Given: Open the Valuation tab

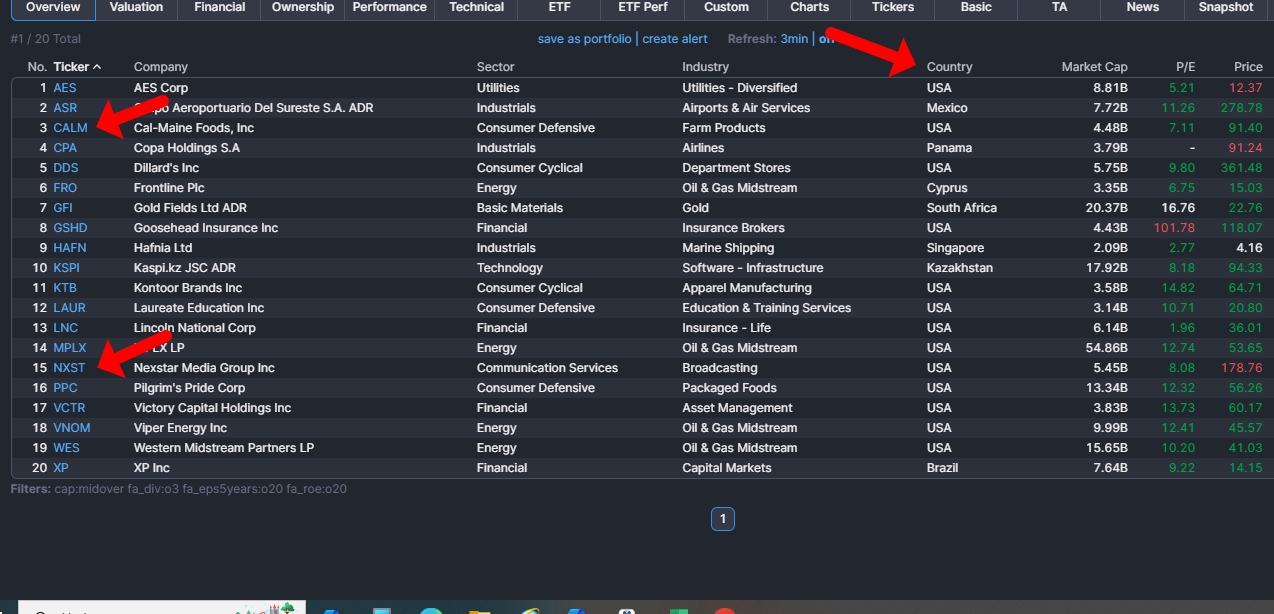Looking at the screenshot, I should [x=137, y=8].
